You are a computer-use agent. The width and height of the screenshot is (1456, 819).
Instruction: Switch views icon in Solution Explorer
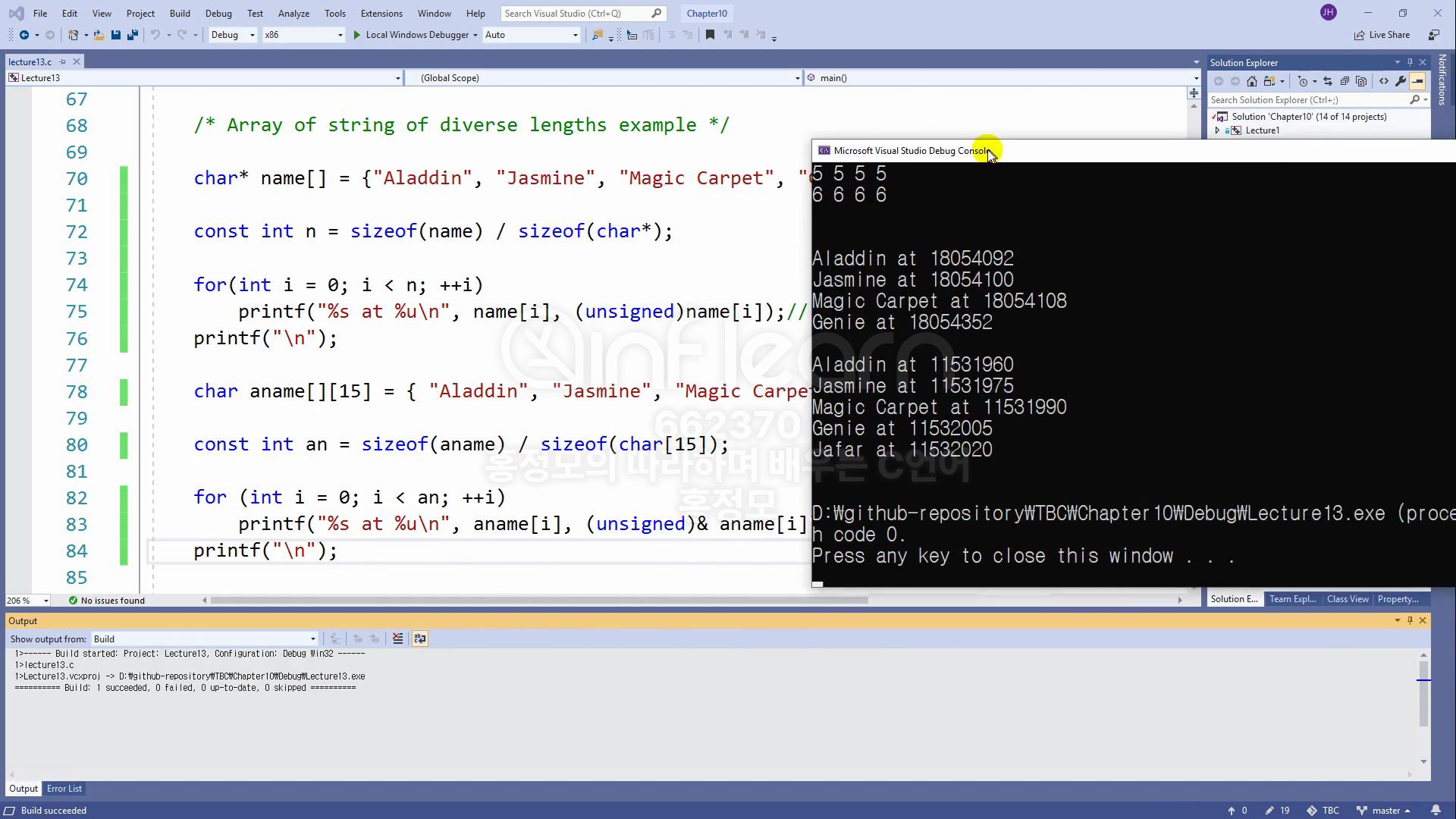click(x=1269, y=81)
